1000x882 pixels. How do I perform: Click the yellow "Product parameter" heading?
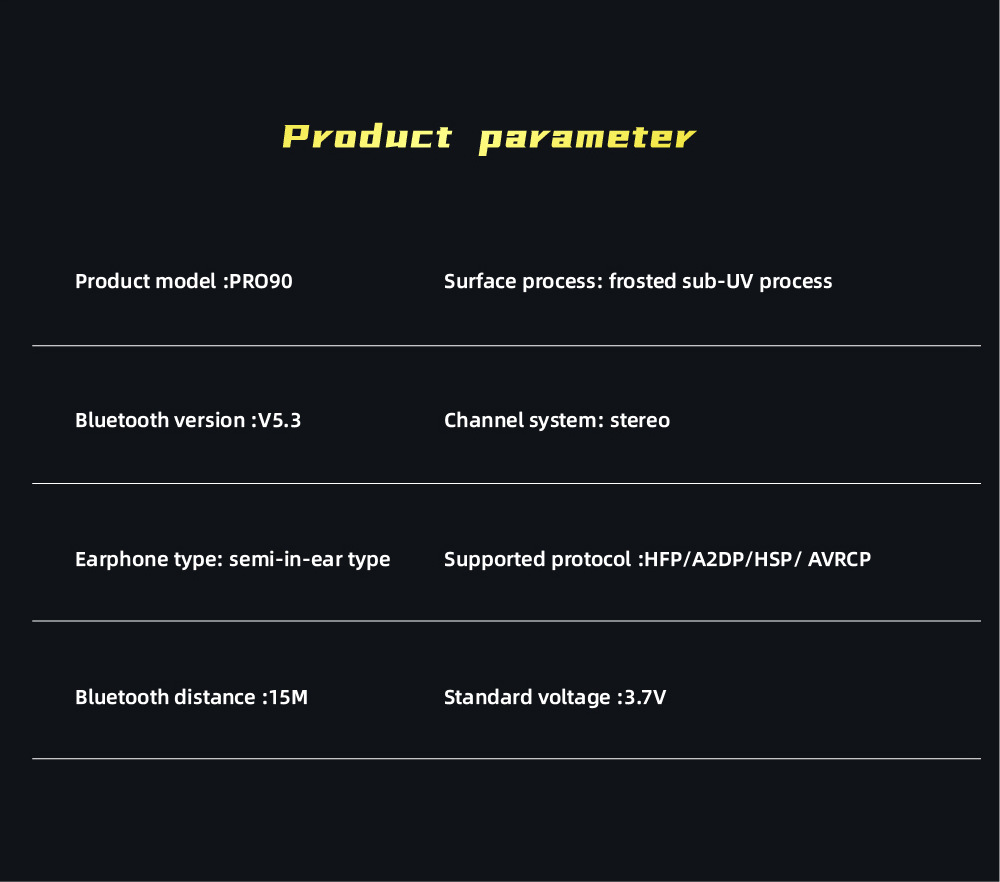pyautogui.click(x=488, y=137)
